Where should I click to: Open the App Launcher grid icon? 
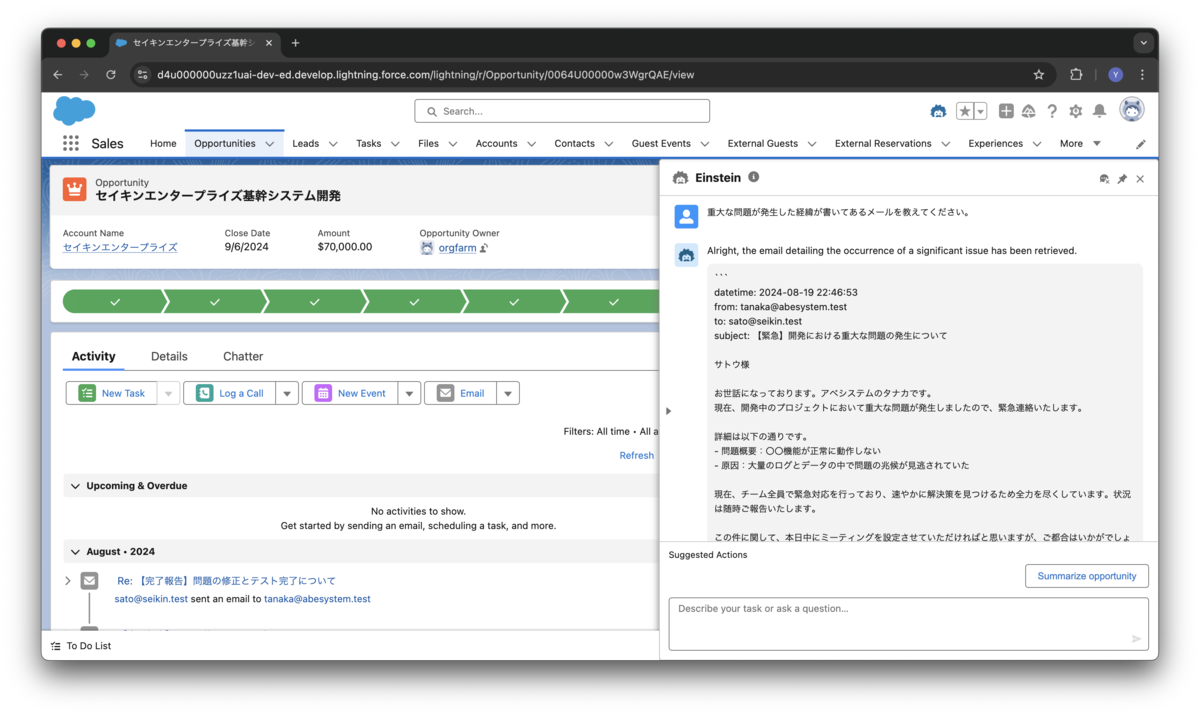(71, 143)
